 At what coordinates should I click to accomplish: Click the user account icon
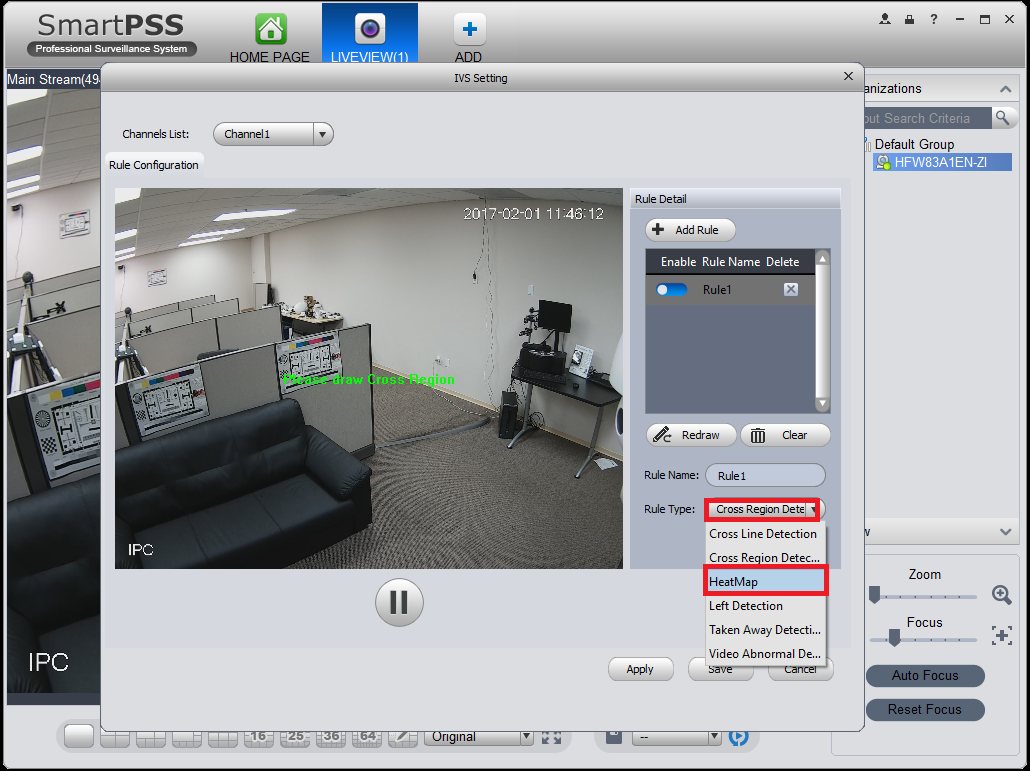885,19
